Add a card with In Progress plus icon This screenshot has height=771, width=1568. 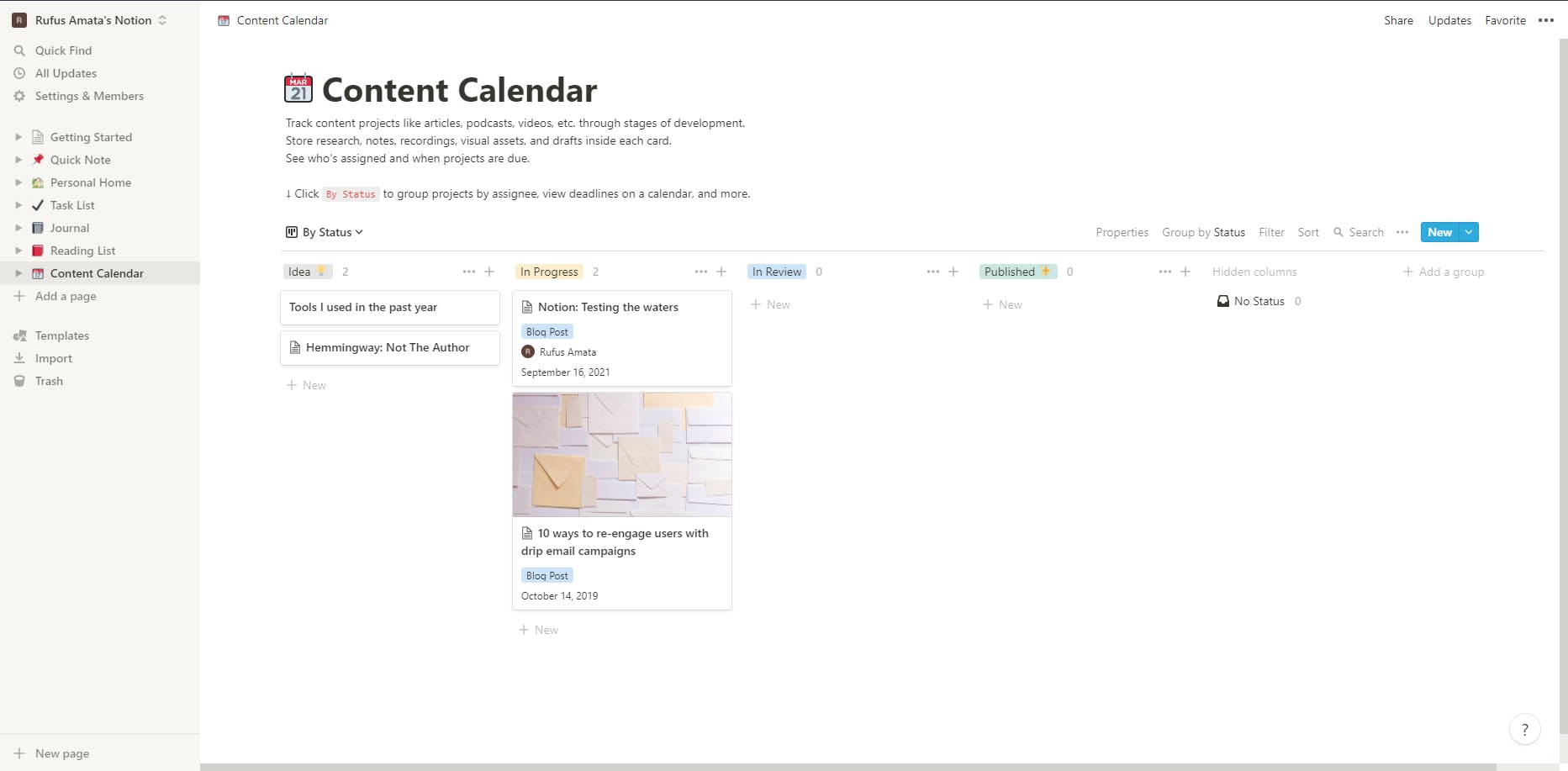721,272
